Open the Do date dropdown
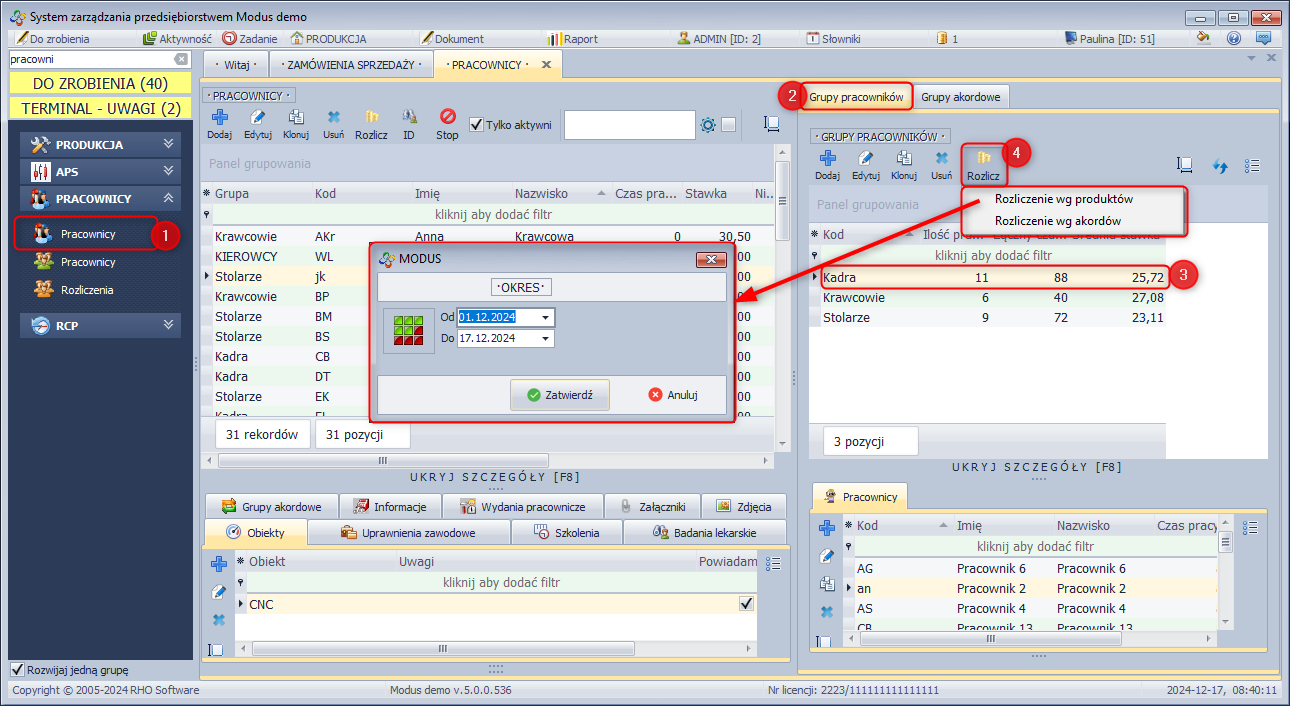Viewport: 1290px width, 706px height. click(x=545, y=339)
